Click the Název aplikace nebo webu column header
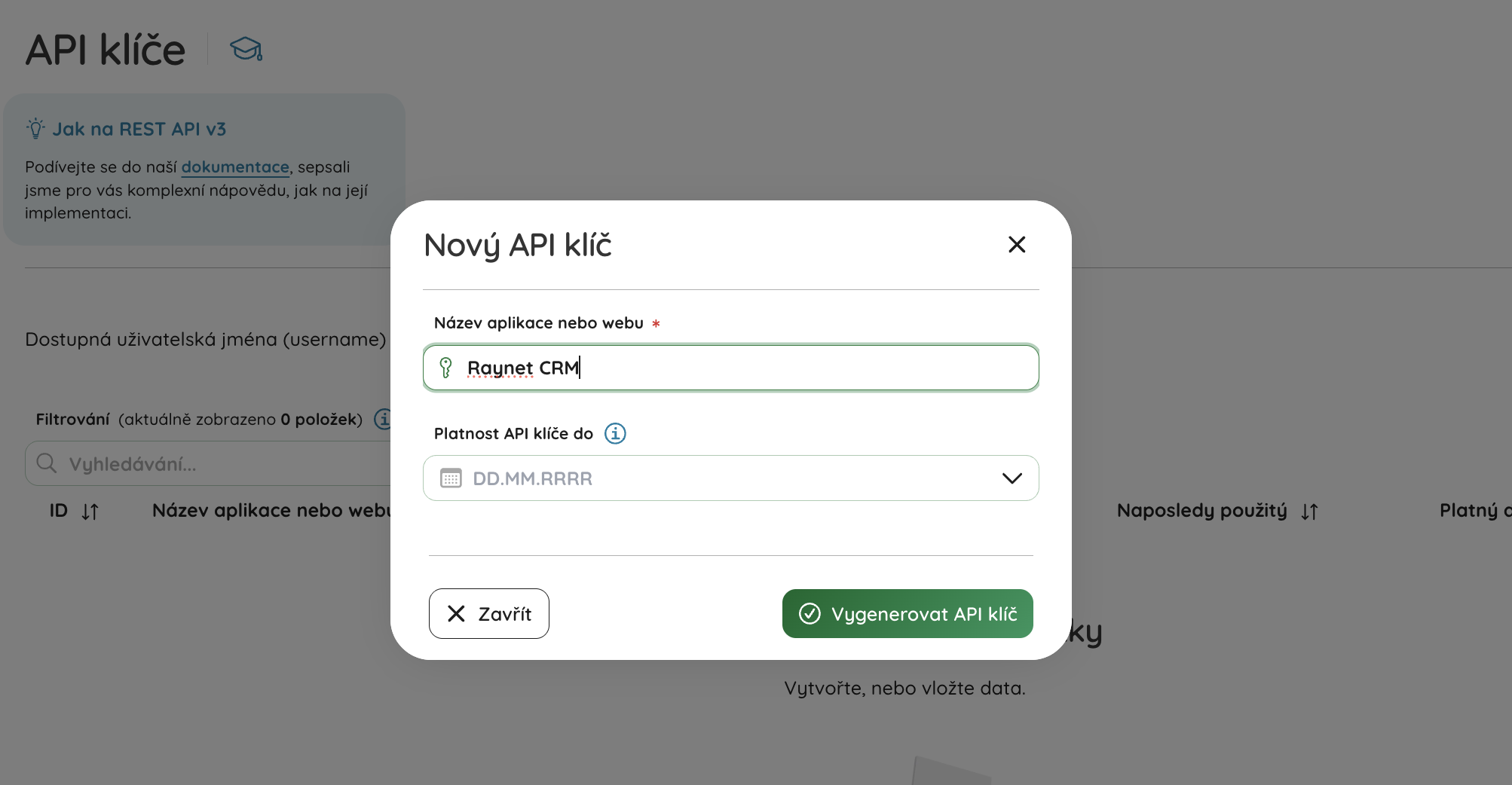Viewport: 1512px width, 785px height. pyautogui.click(x=271, y=510)
